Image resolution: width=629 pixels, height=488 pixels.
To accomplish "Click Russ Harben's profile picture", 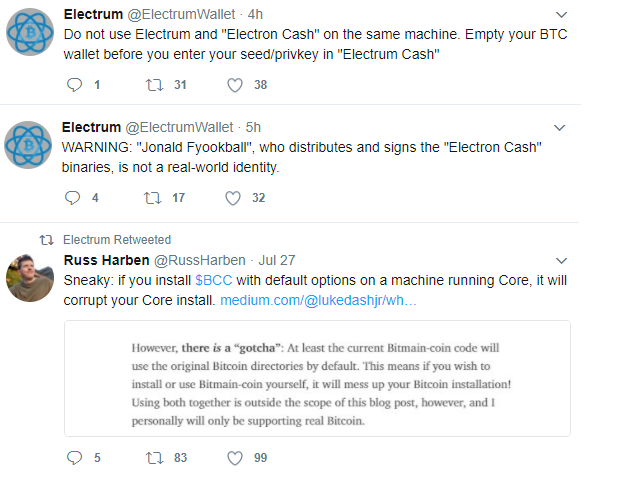I will (x=29, y=276).
